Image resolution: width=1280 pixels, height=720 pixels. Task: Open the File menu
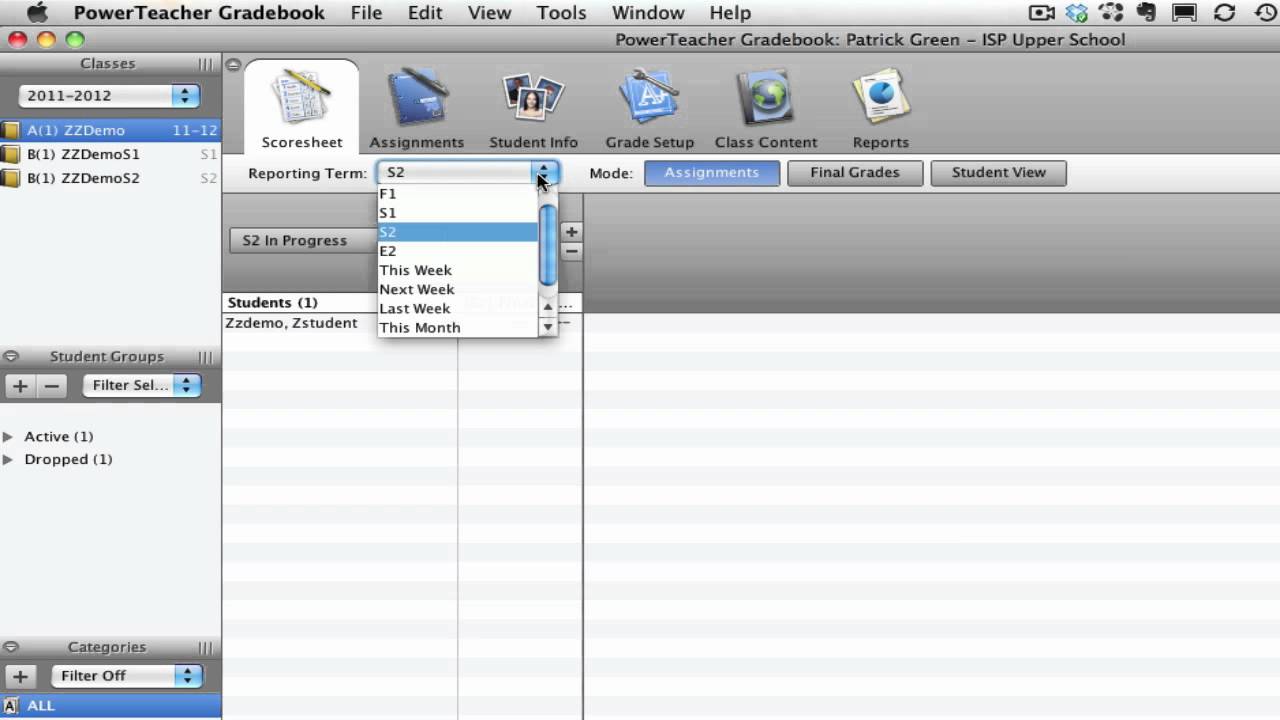pyautogui.click(x=366, y=13)
